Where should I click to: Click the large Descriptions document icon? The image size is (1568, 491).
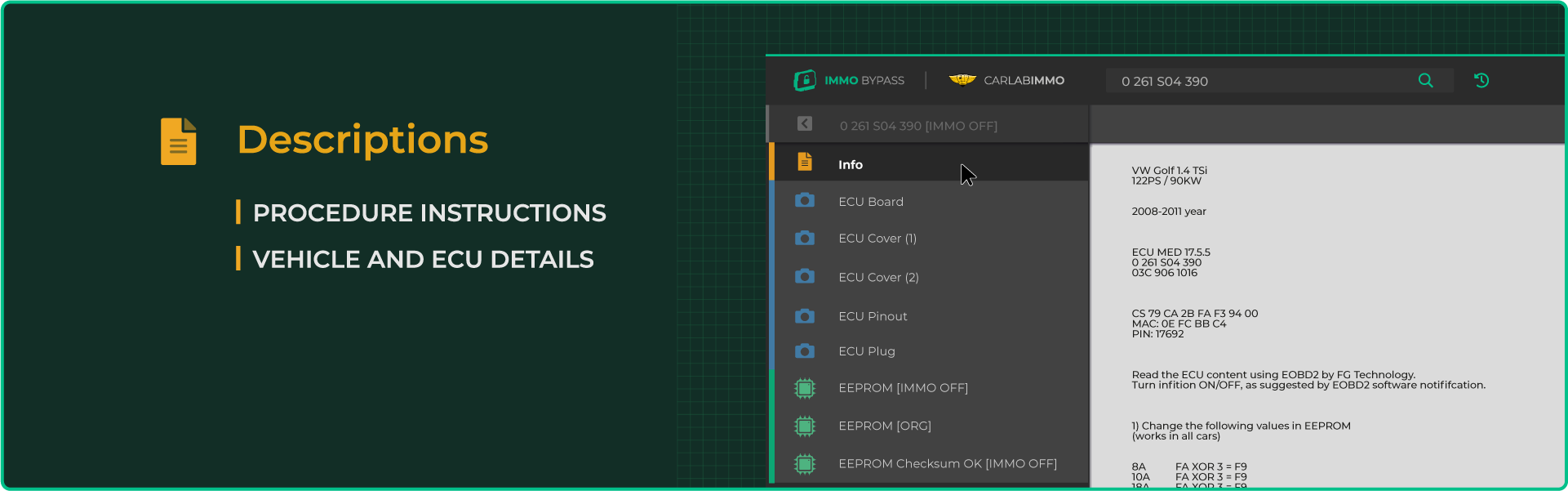point(179,141)
